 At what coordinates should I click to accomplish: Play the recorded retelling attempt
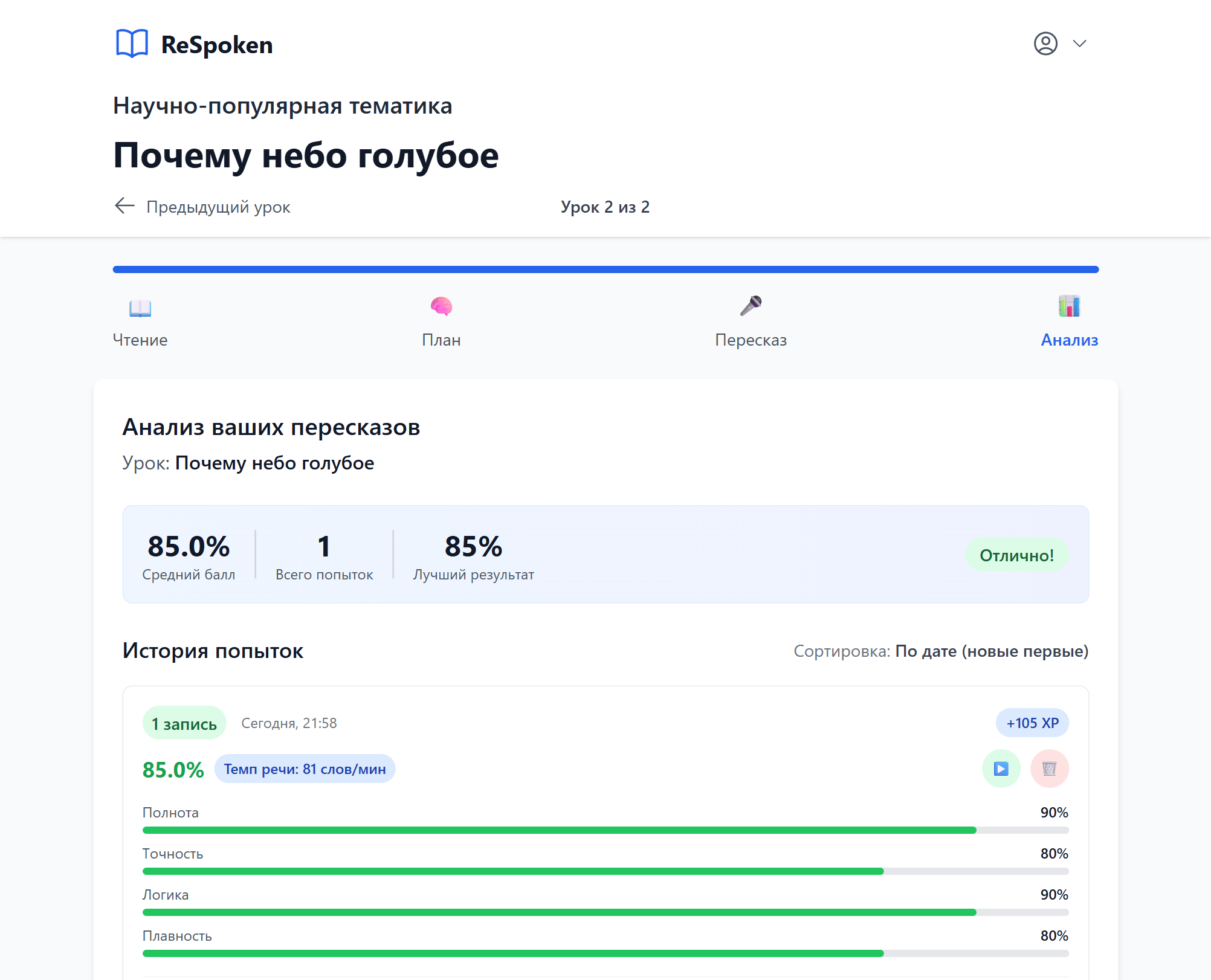[1001, 769]
